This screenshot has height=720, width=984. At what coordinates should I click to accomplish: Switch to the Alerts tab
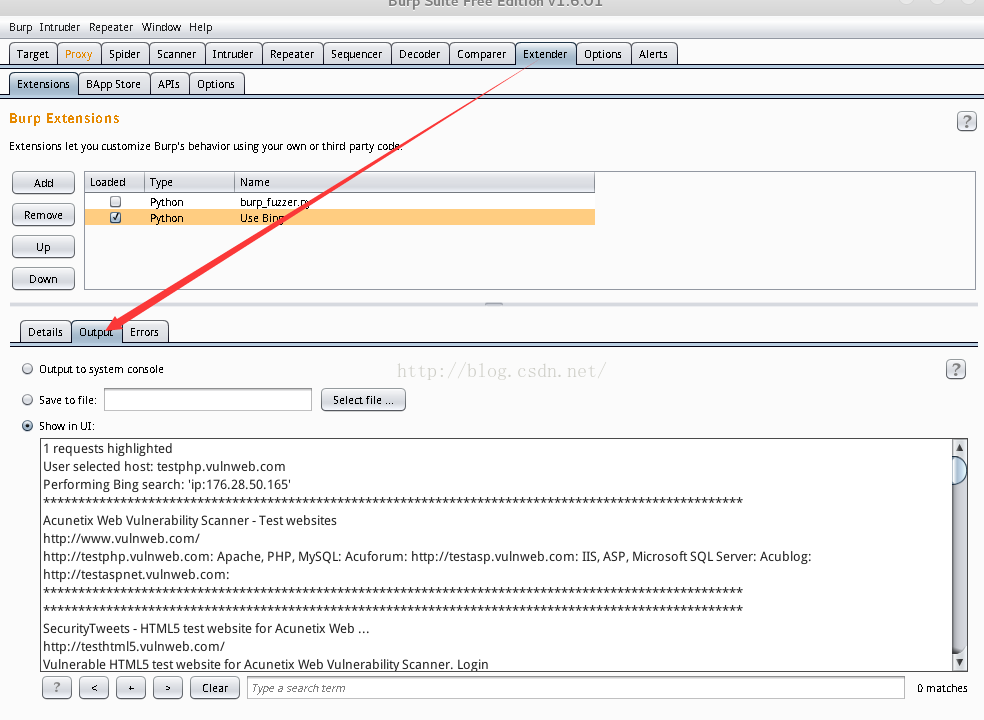coord(653,54)
